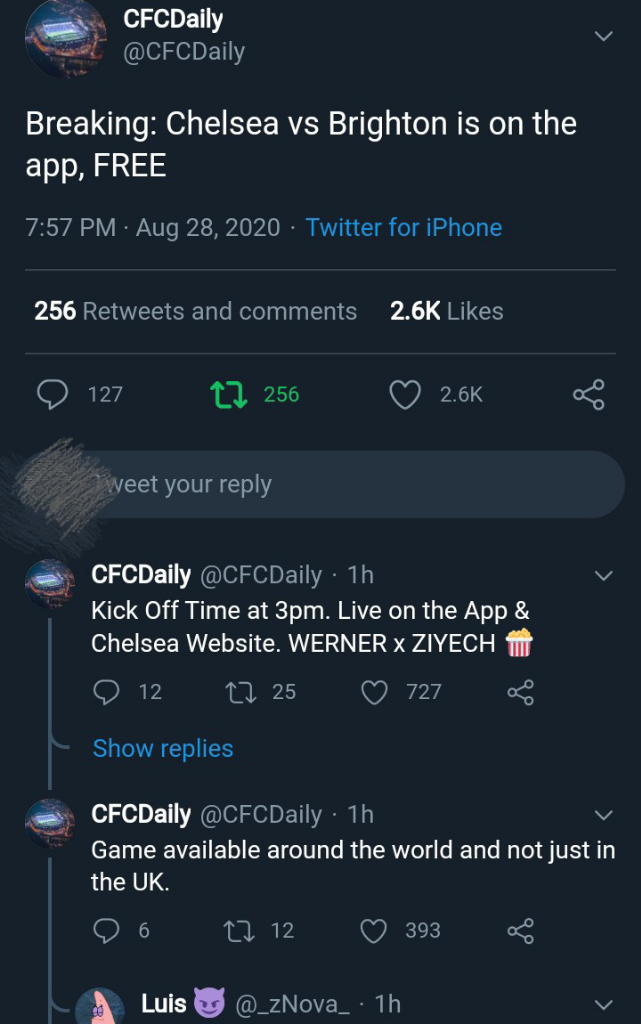
Task: Retweet the 'Game available around the world' tweet
Action: [x=239, y=931]
